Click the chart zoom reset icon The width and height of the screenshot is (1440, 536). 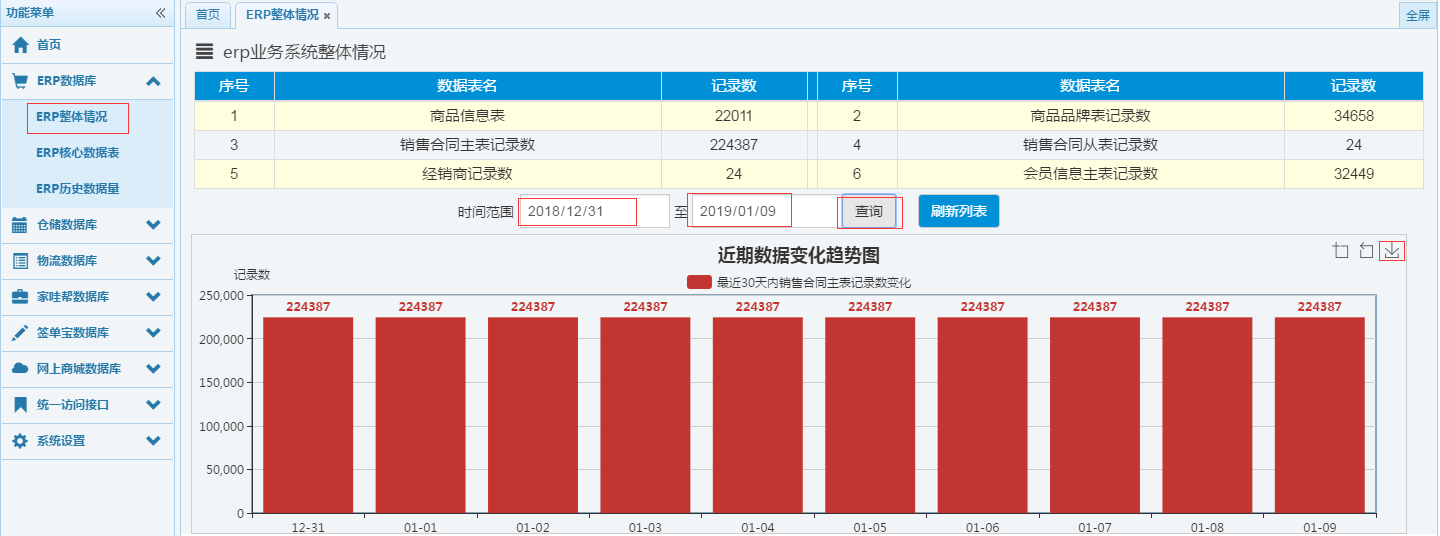click(x=1366, y=250)
